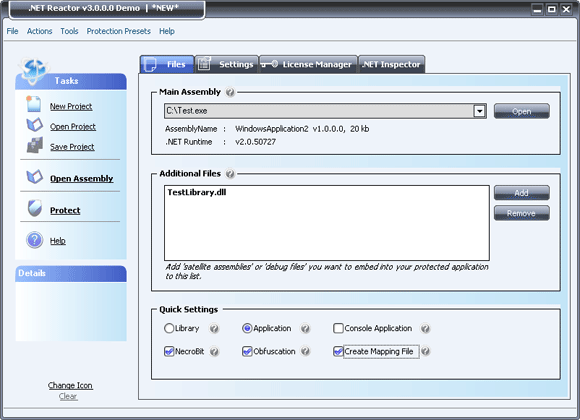Click the Add button for additional files
The height and width of the screenshot is (420, 580).
(x=522, y=193)
